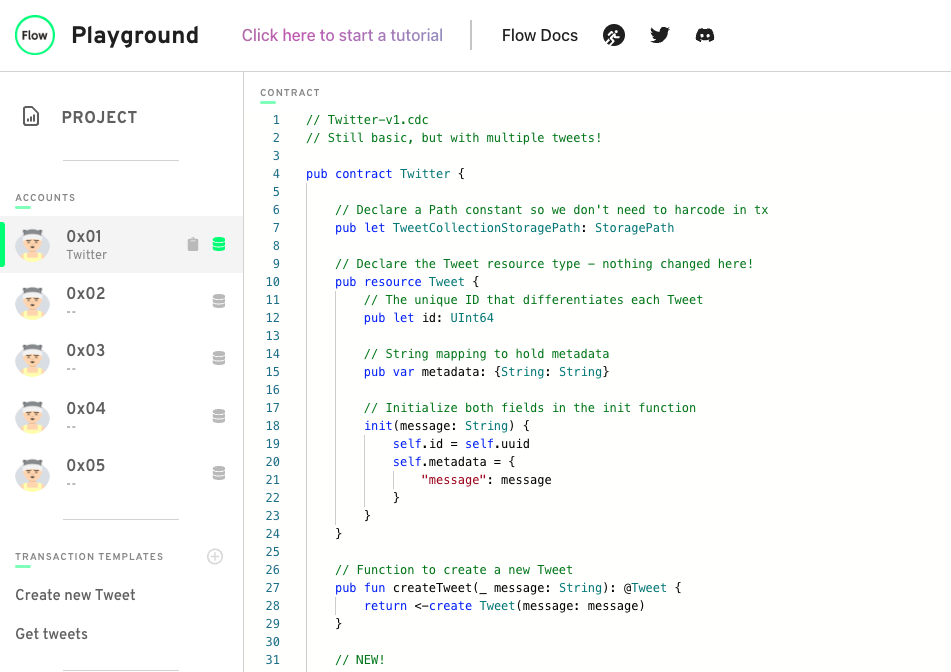Click 'pub resource Tweet {' line
The image size is (951, 672).
point(407,282)
